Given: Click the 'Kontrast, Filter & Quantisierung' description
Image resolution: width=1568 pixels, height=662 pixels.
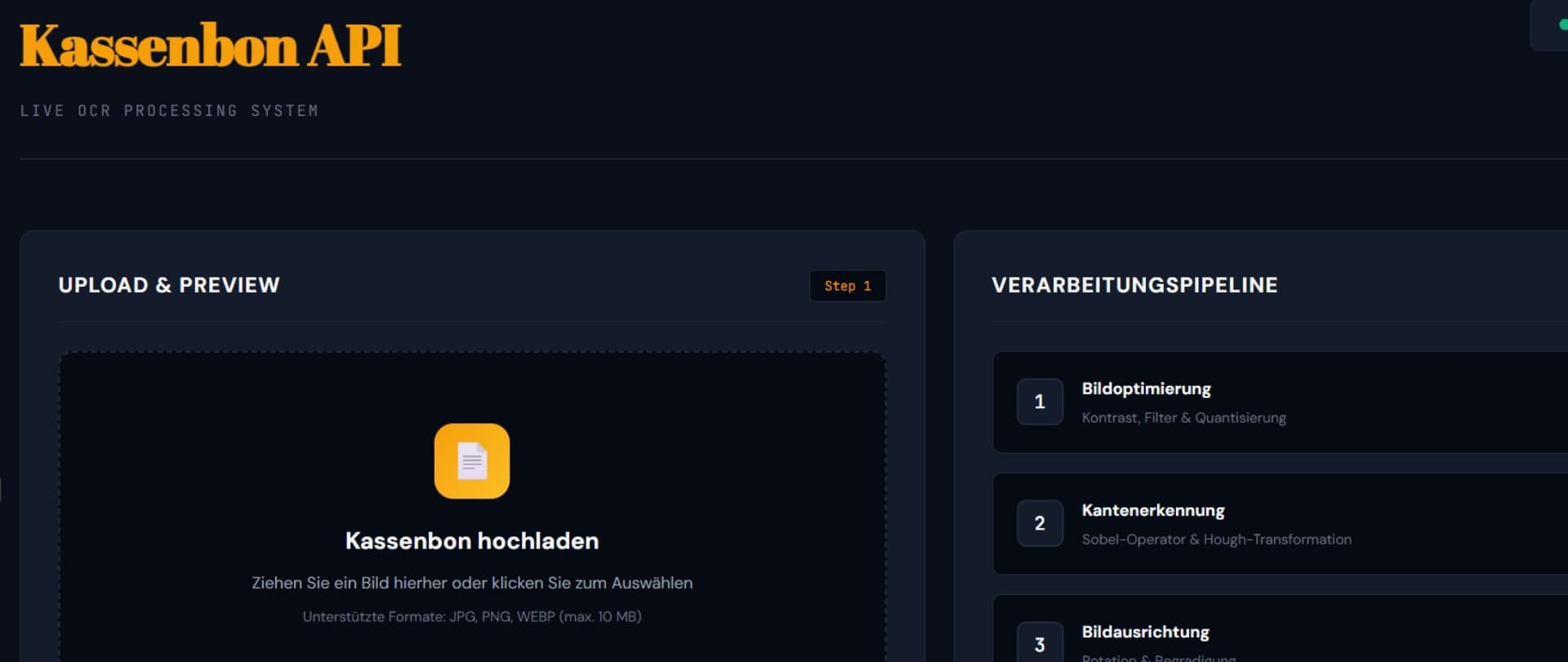Looking at the screenshot, I should [x=1183, y=418].
